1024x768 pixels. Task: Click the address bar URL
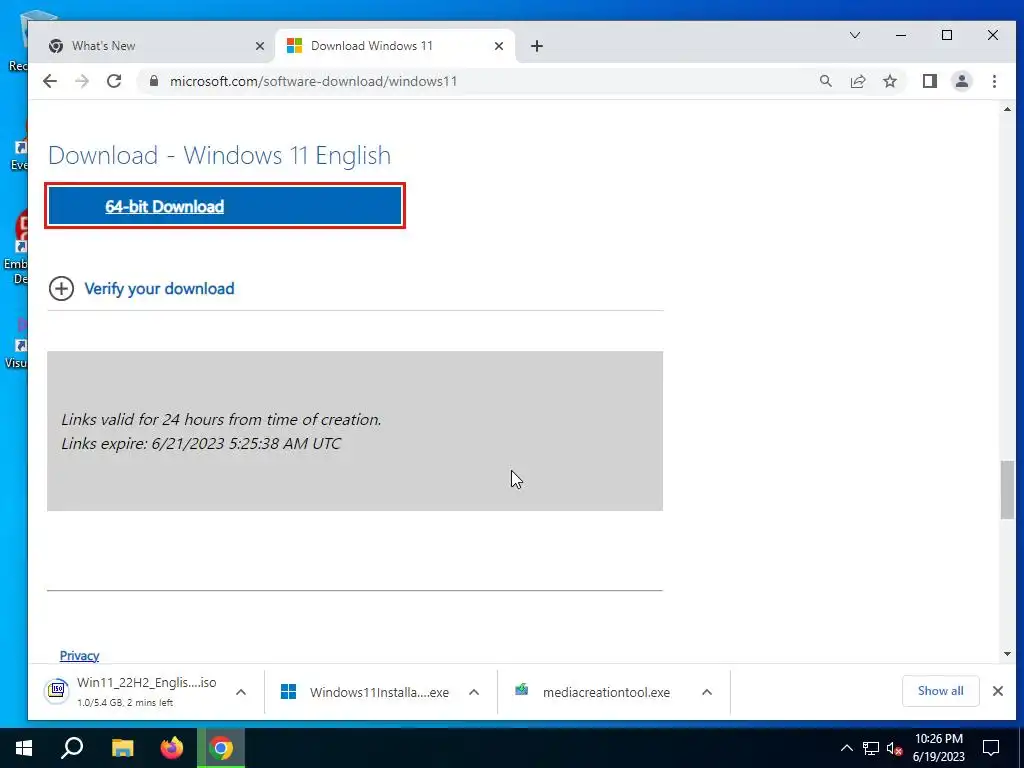(313, 81)
